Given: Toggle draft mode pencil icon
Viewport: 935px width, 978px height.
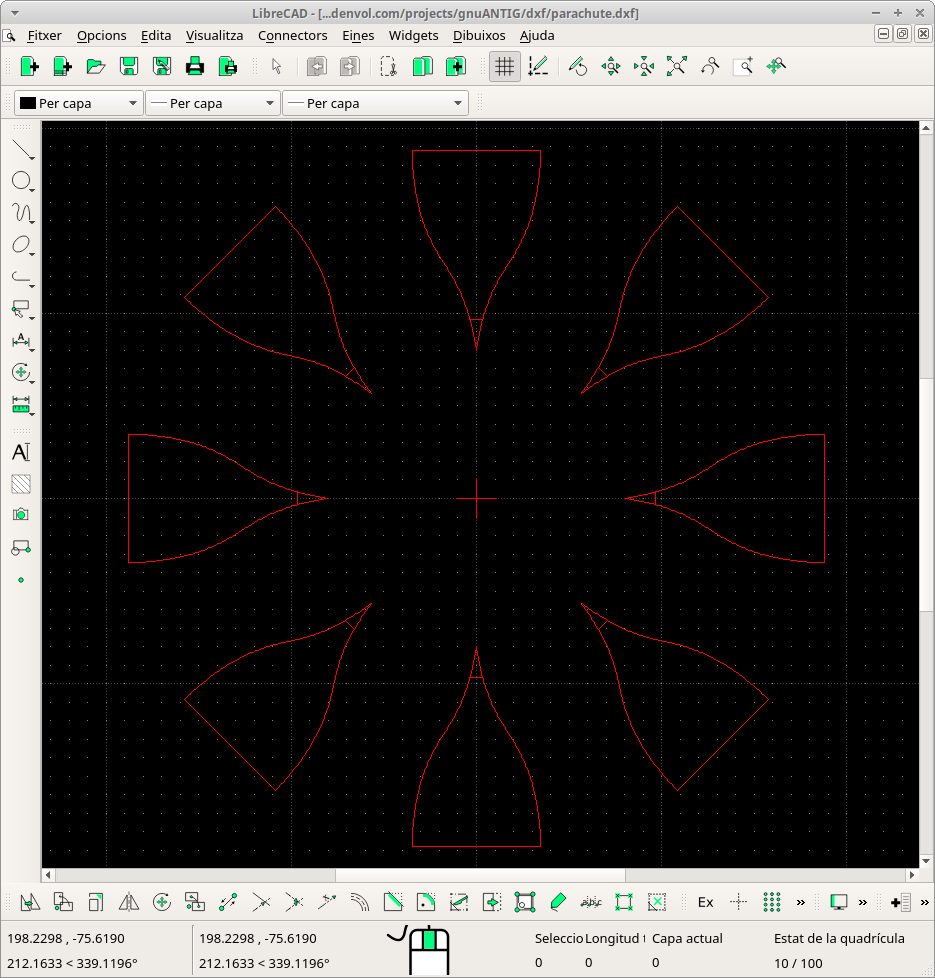Looking at the screenshot, I should point(538,66).
